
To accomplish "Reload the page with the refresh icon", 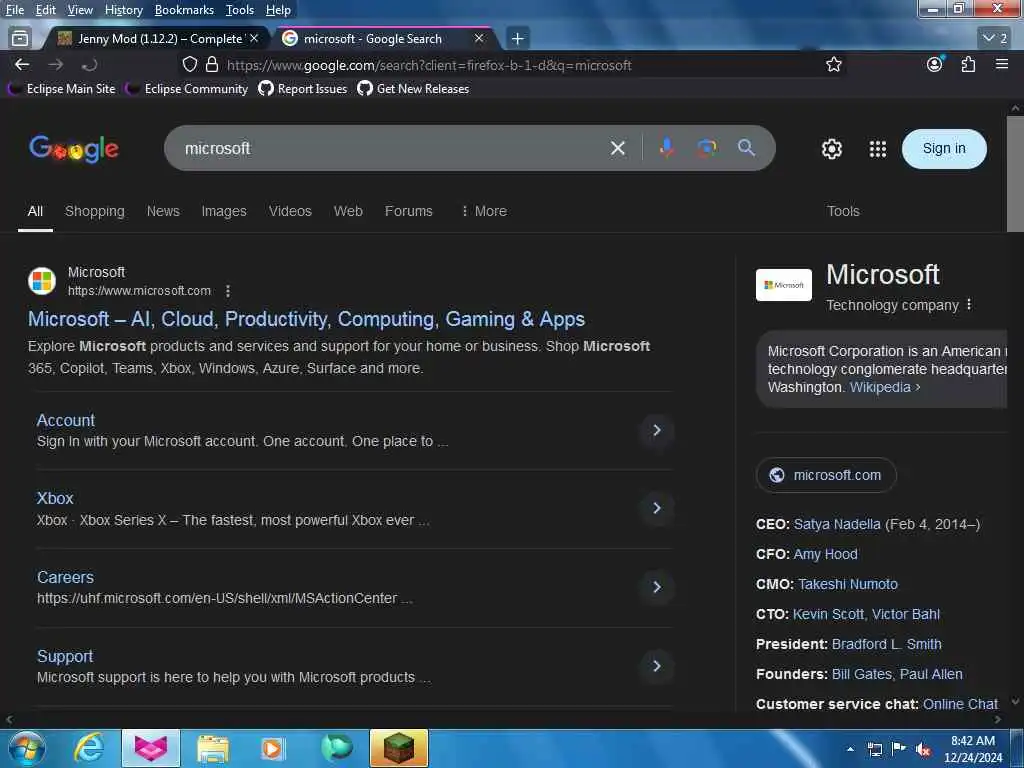I will pos(89,65).
